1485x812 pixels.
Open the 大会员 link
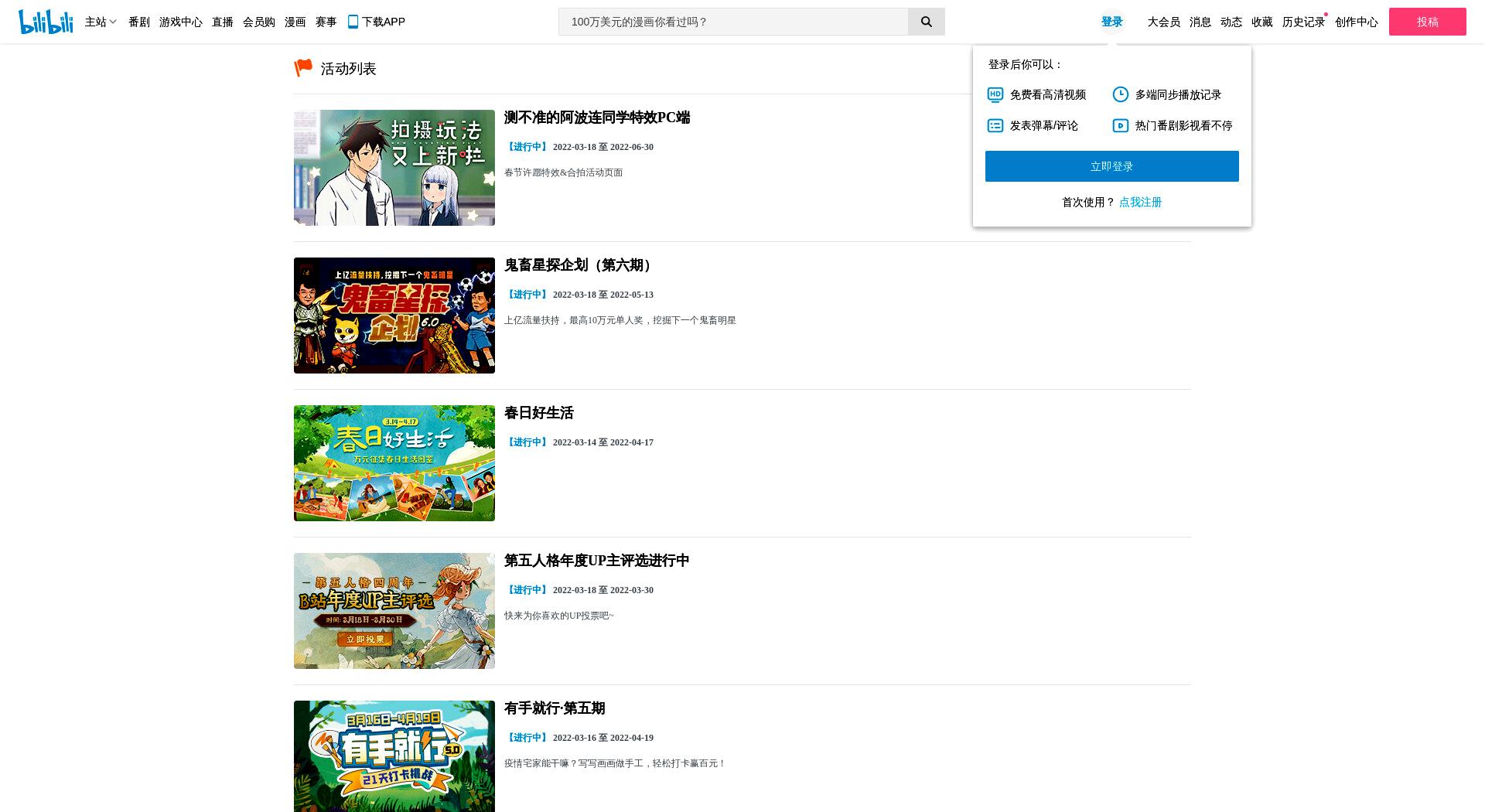[x=1164, y=22]
